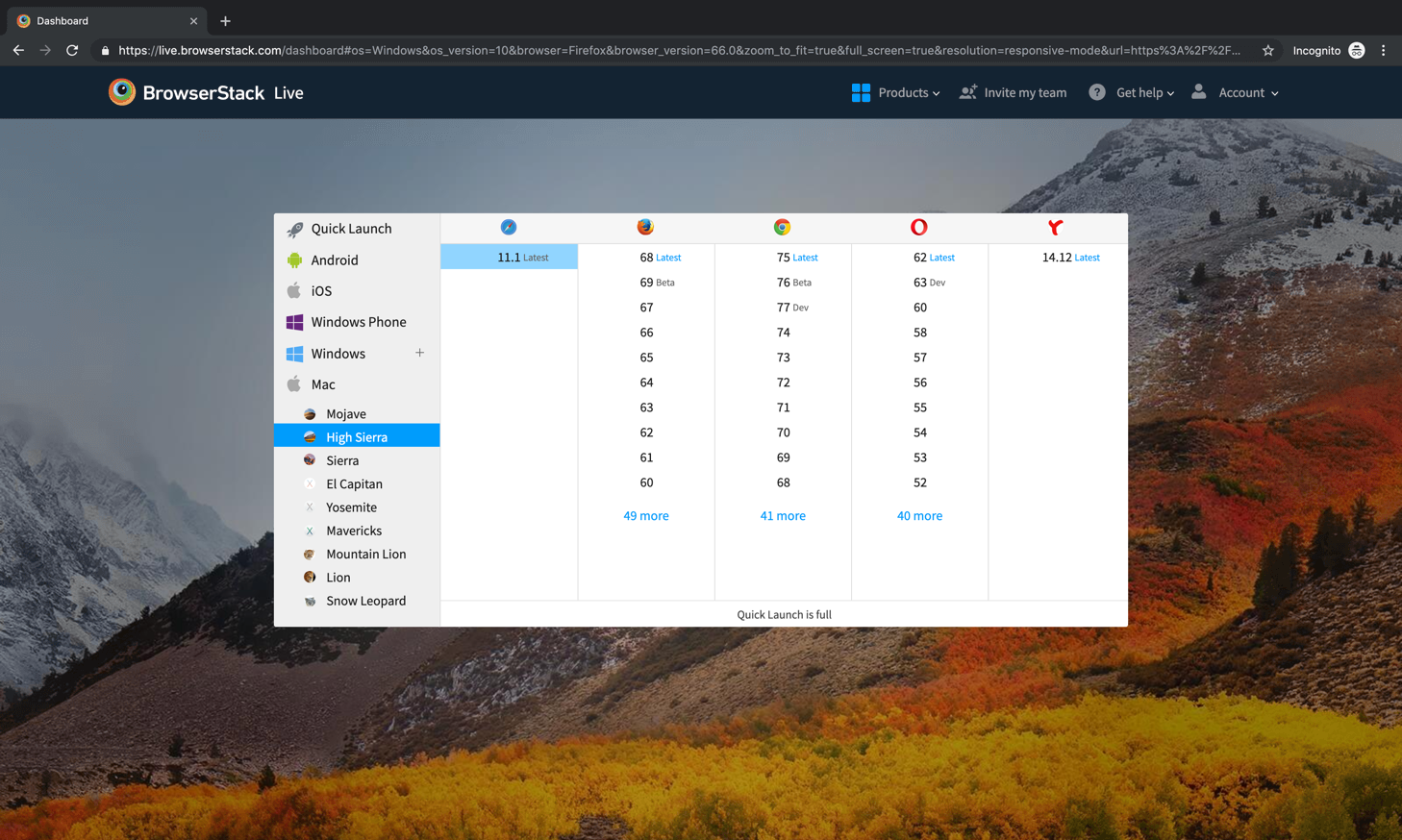Show 41 more Chrome versions
Image resolution: width=1402 pixels, height=840 pixels.
[x=783, y=516]
